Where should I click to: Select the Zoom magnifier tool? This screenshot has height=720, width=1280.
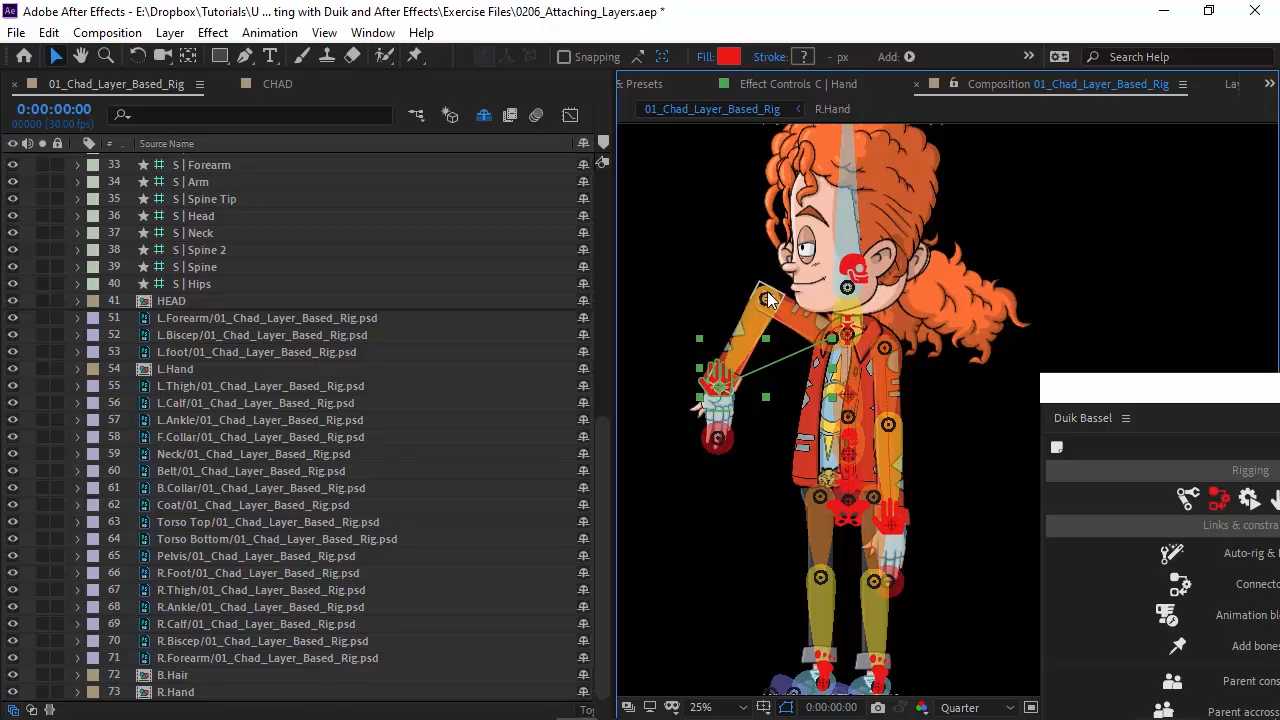[x=106, y=57]
